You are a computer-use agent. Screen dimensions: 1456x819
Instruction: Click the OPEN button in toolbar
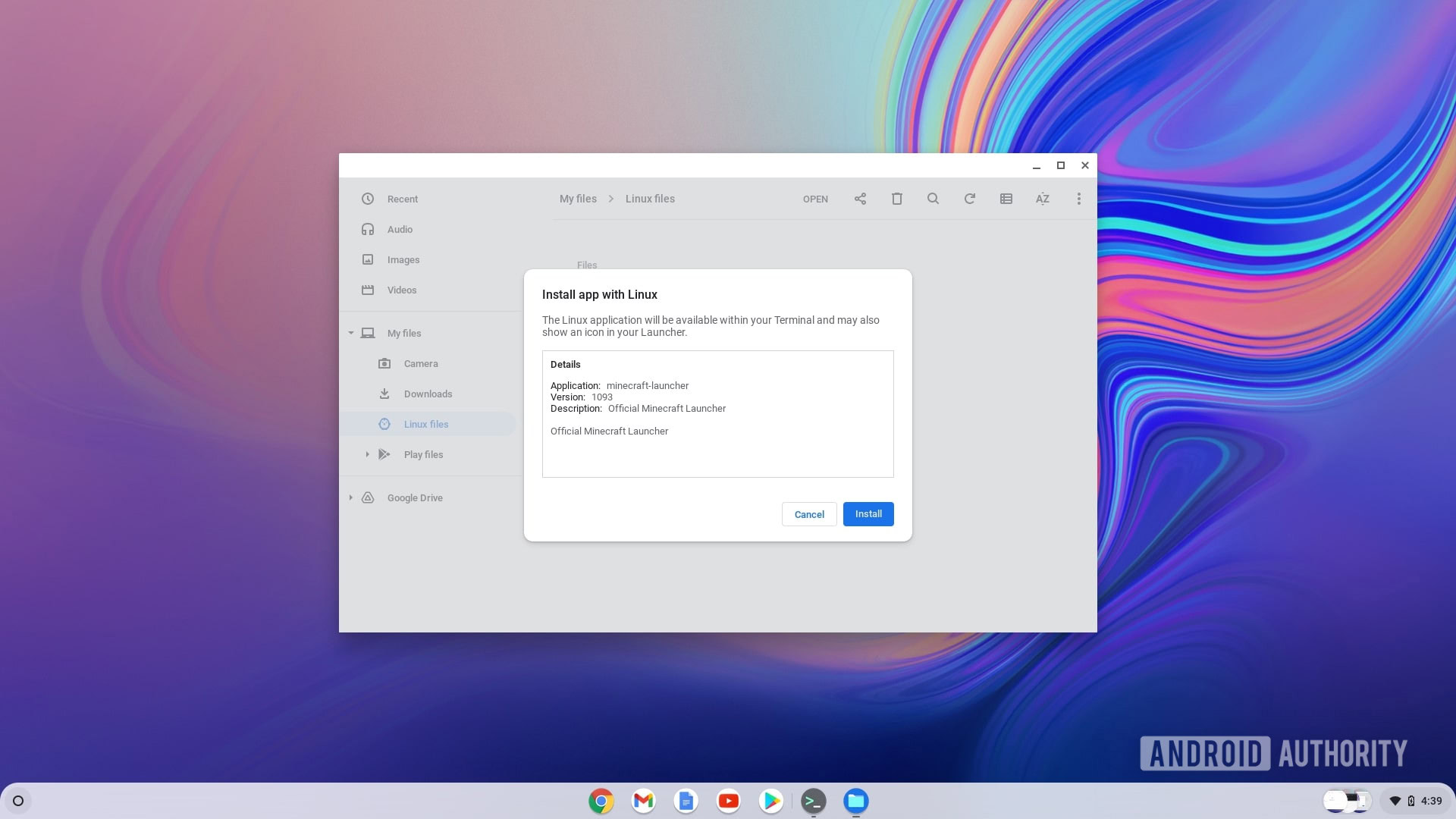815,199
